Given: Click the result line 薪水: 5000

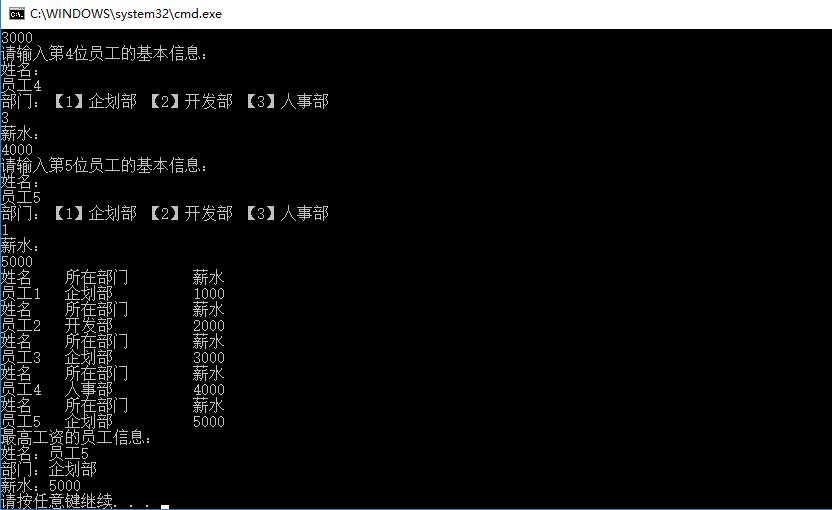Looking at the screenshot, I should 41,485.
